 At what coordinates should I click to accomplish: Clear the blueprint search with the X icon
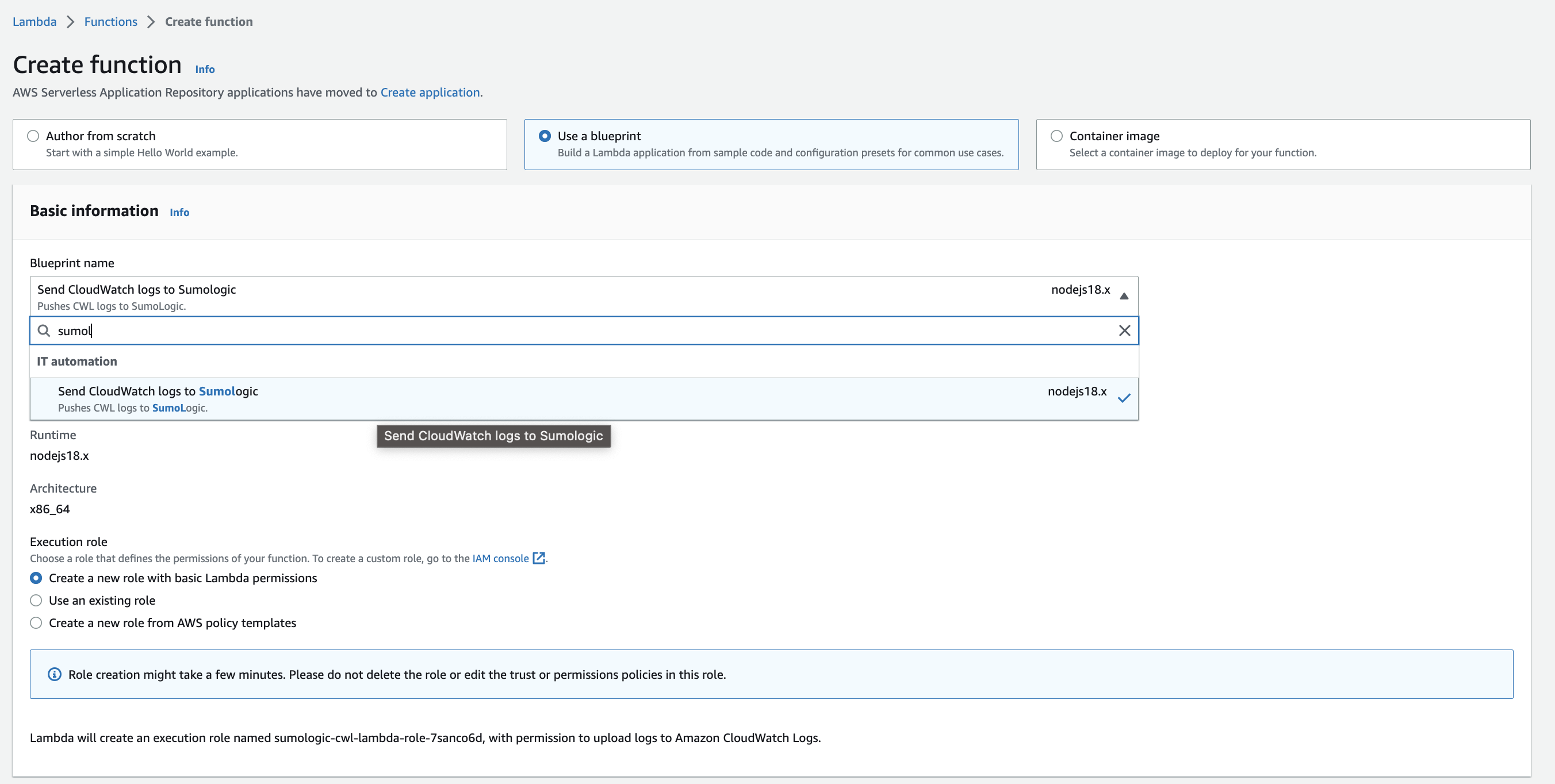click(x=1124, y=330)
